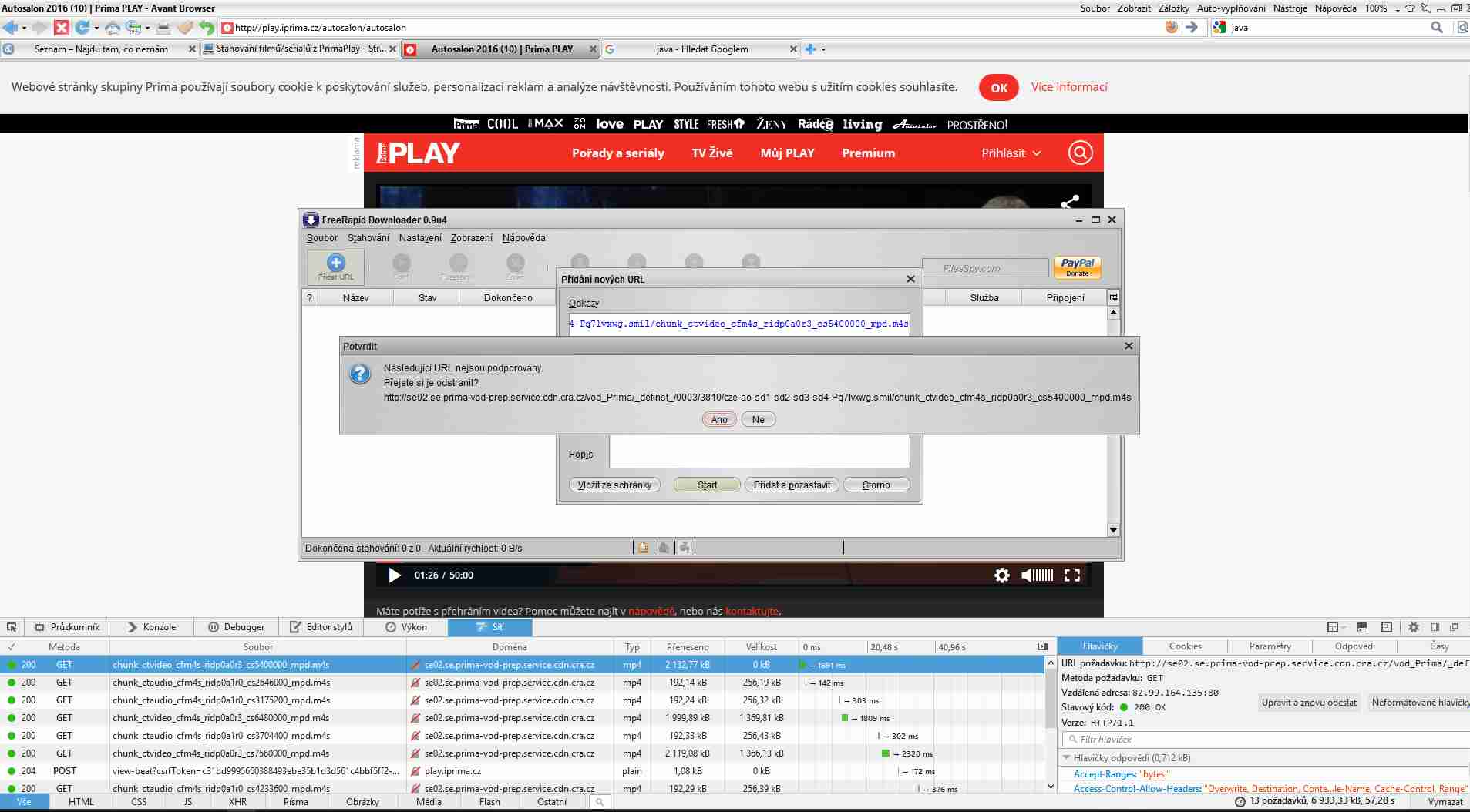Toggle the XHR request filter
The height and width of the screenshot is (812, 1470).
(x=238, y=802)
